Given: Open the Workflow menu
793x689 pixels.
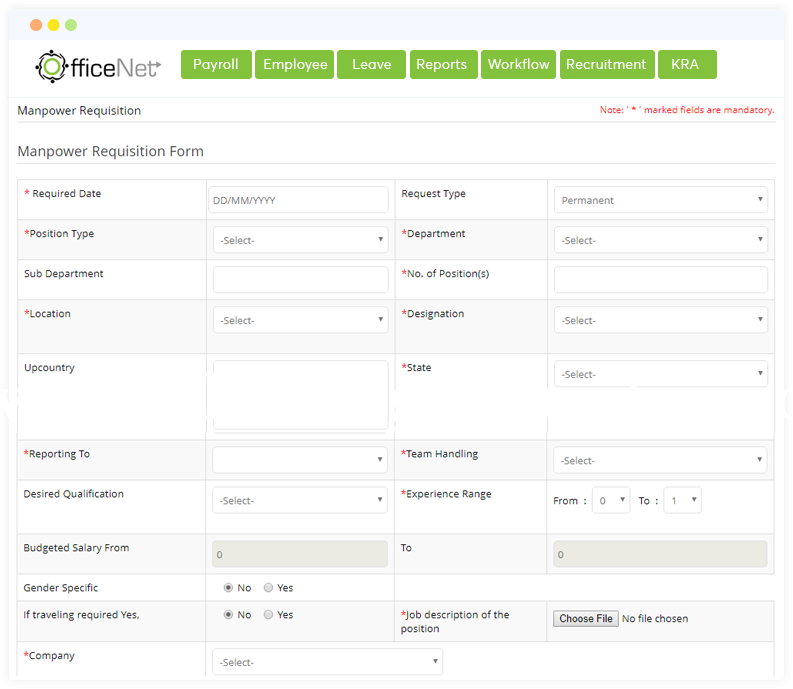Looking at the screenshot, I should point(518,64).
